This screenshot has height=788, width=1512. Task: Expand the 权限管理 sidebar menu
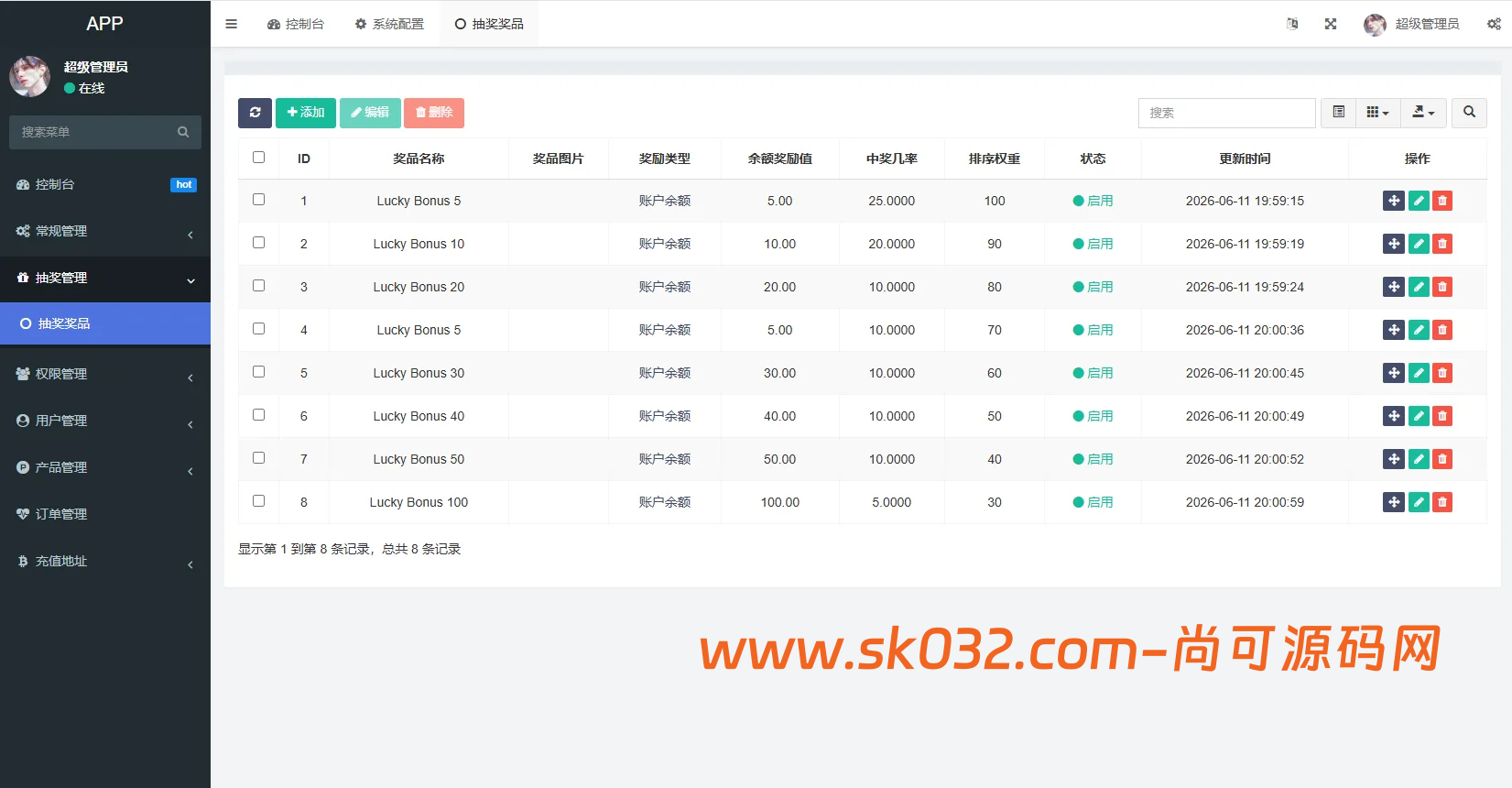click(x=105, y=374)
